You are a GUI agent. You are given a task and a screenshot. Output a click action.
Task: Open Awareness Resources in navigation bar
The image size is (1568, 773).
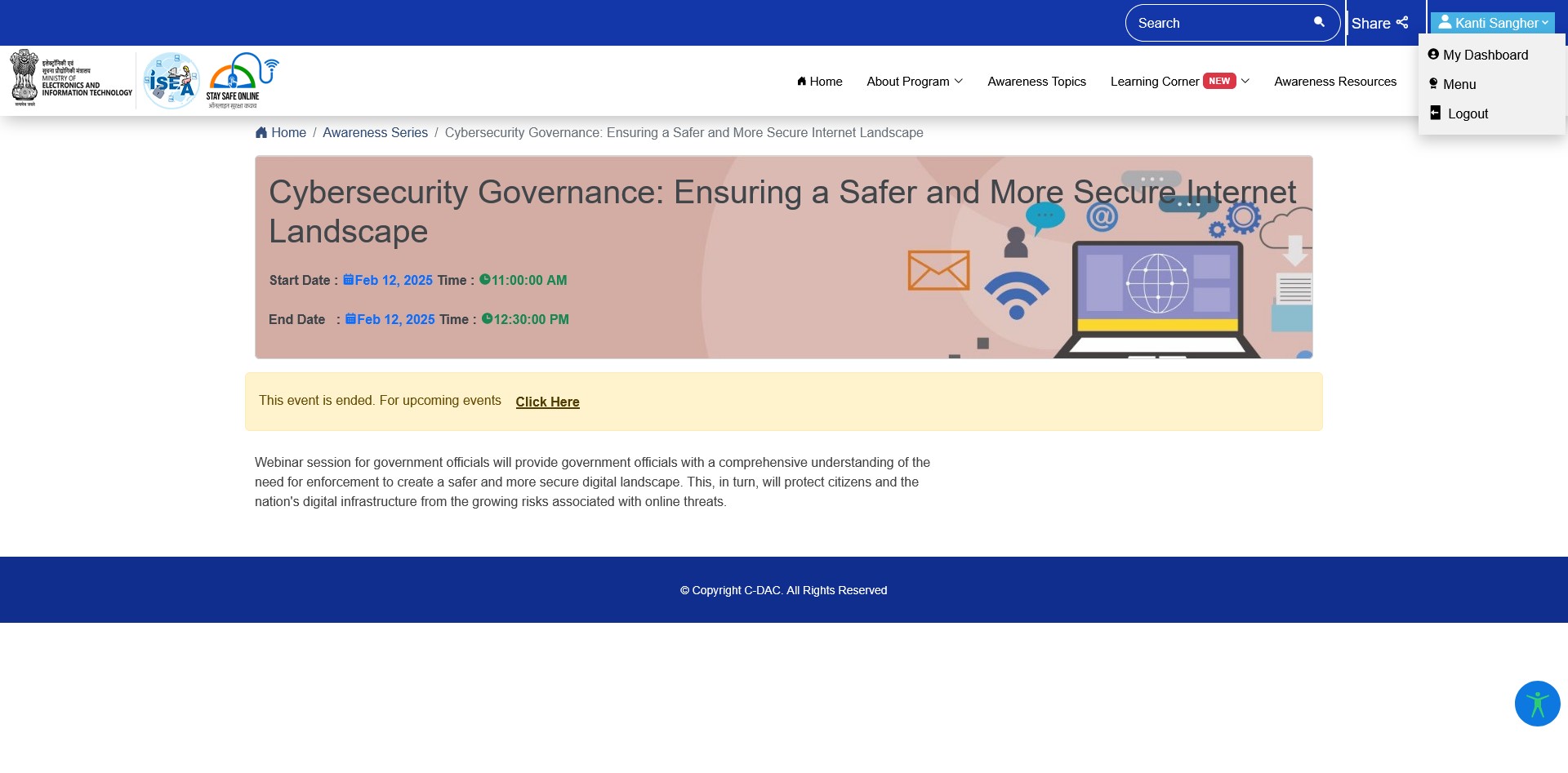point(1334,82)
